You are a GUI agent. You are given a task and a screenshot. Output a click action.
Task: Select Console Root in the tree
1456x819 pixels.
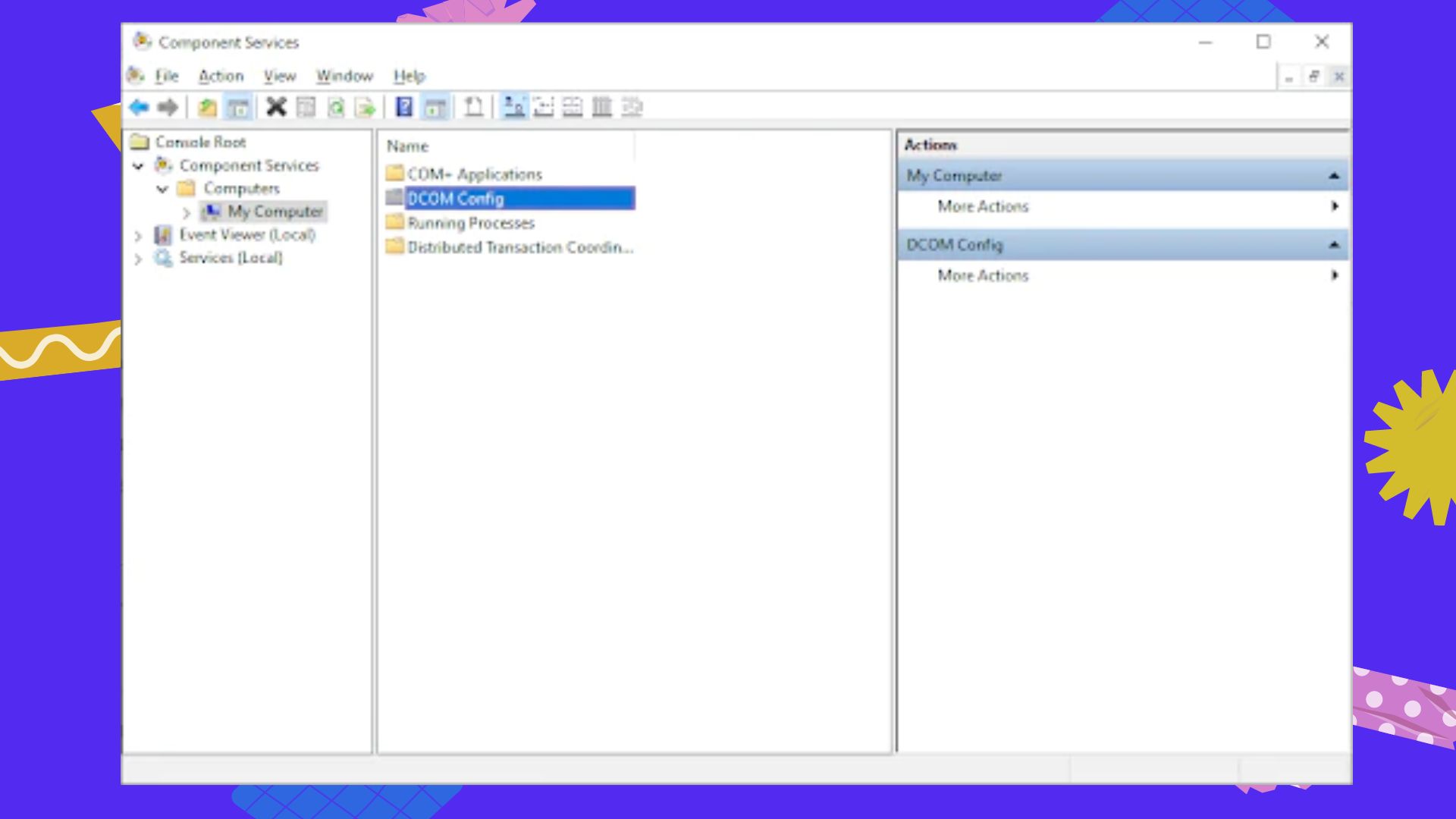(x=200, y=142)
